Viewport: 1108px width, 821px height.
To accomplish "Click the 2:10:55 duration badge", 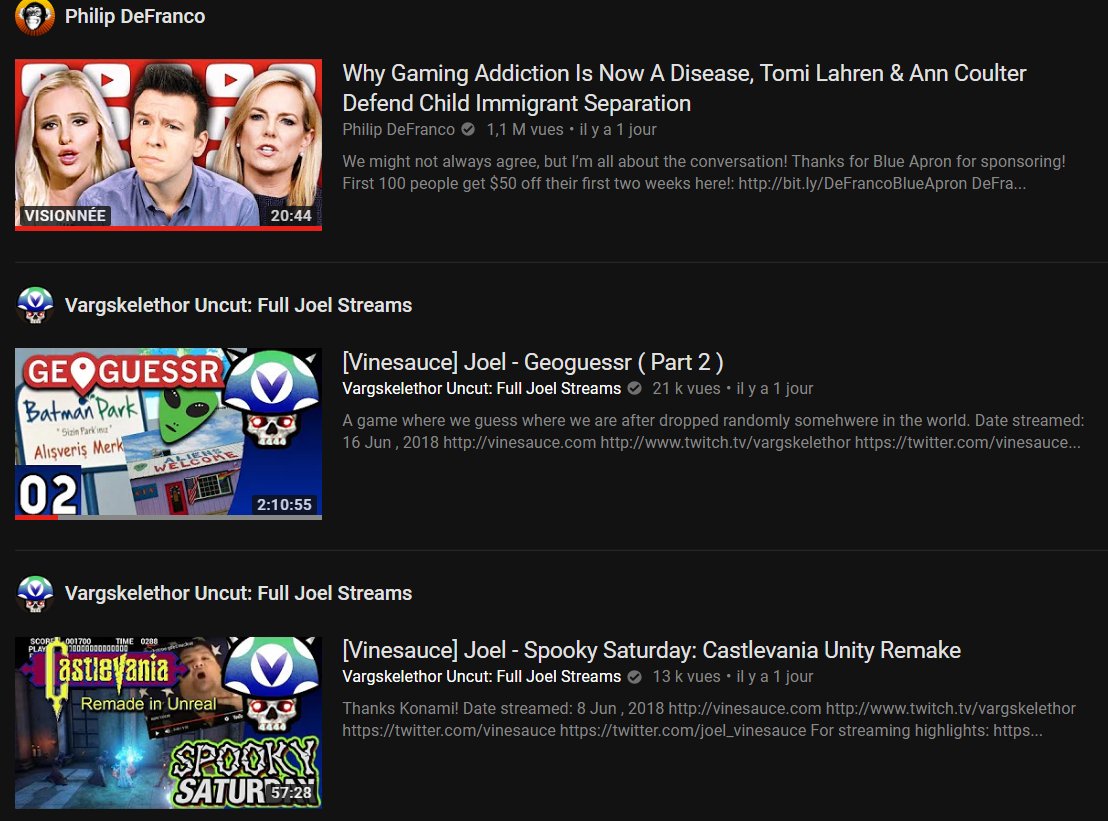I will [284, 504].
